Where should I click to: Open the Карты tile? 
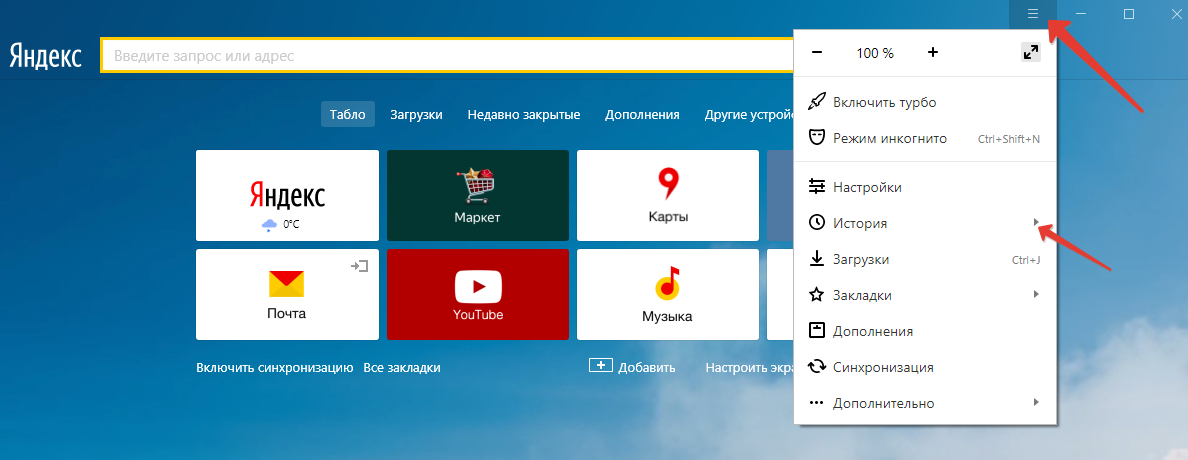(668, 196)
